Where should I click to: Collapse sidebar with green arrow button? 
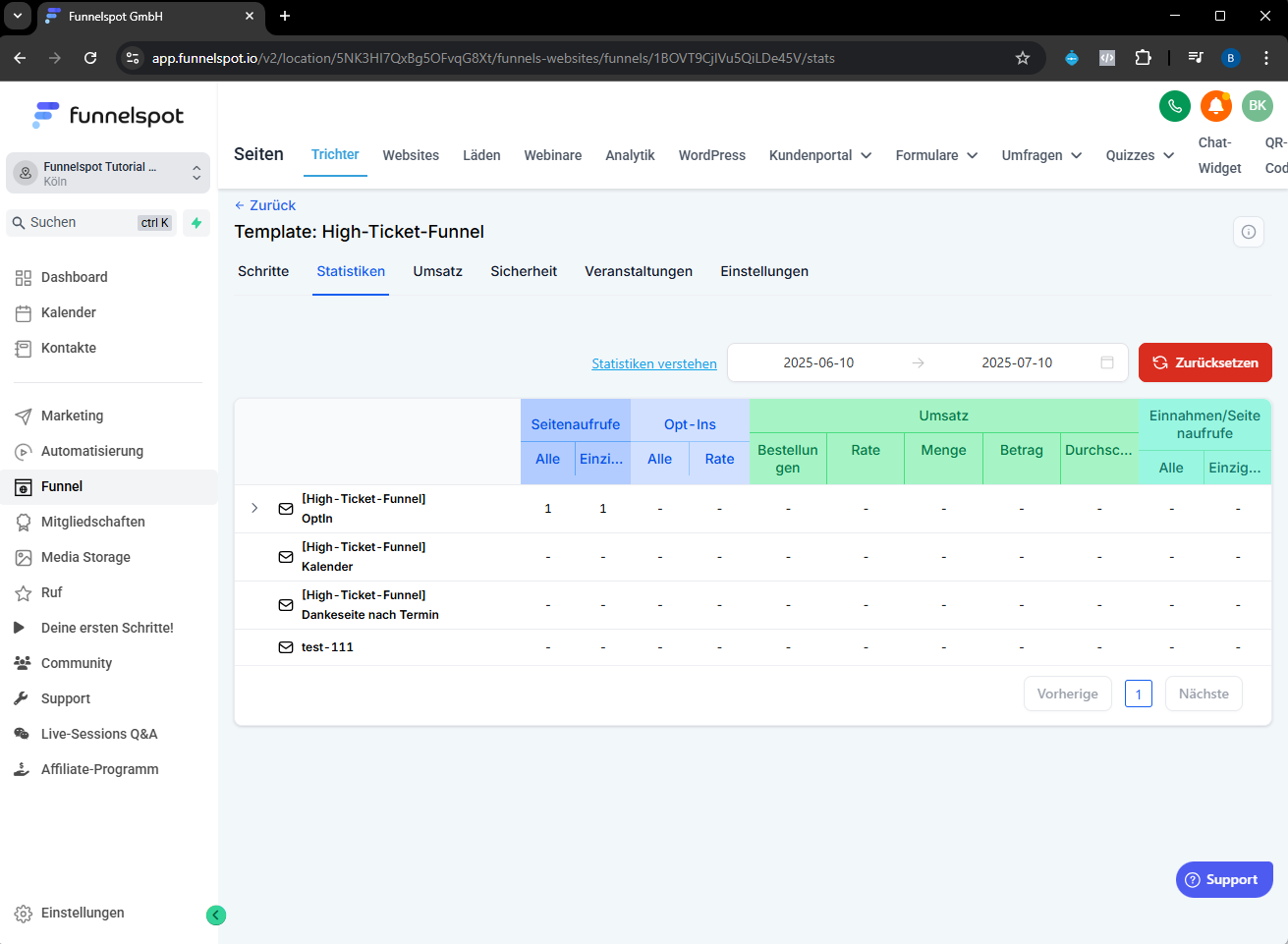click(216, 916)
